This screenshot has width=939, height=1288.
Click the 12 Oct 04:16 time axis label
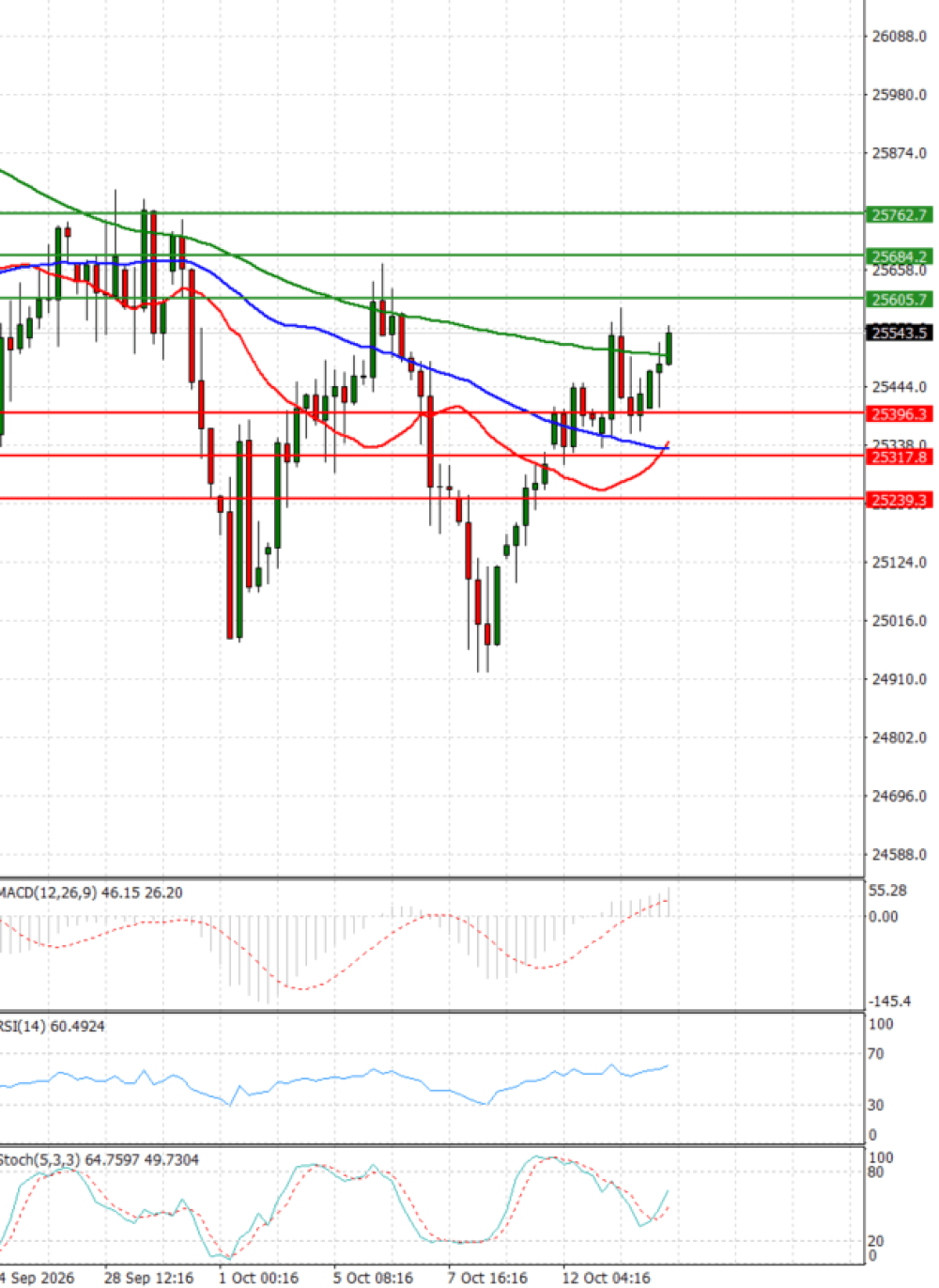(606, 1278)
